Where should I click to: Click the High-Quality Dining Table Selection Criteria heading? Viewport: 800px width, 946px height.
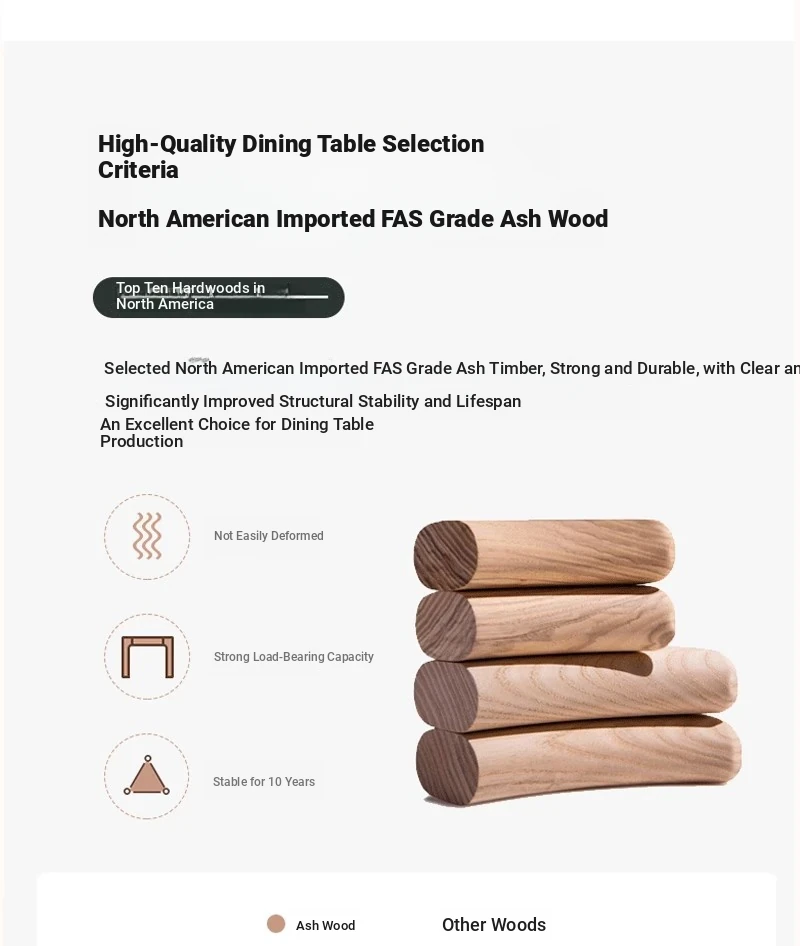[x=291, y=157]
